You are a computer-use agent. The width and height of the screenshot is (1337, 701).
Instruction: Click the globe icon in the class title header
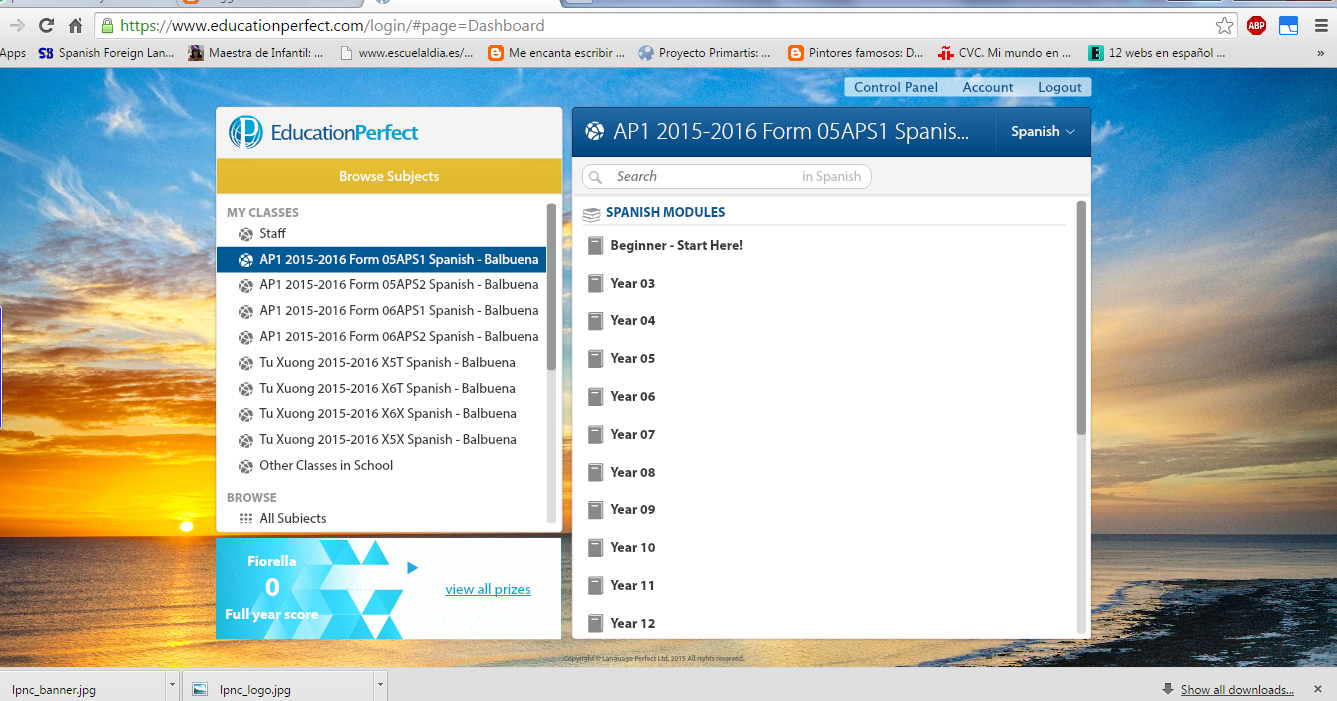595,131
